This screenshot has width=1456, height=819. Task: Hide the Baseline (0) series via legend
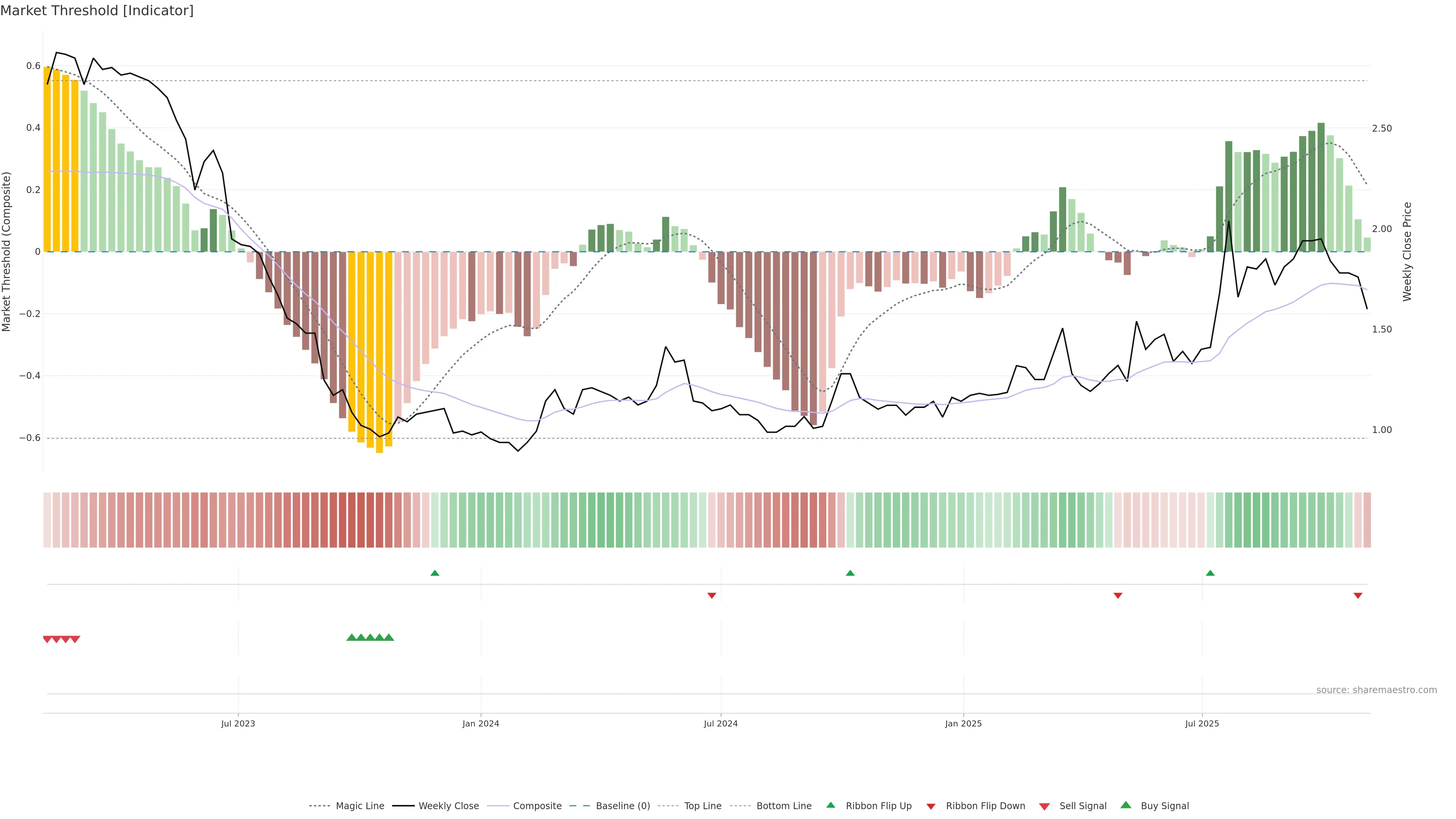[622, 806]
